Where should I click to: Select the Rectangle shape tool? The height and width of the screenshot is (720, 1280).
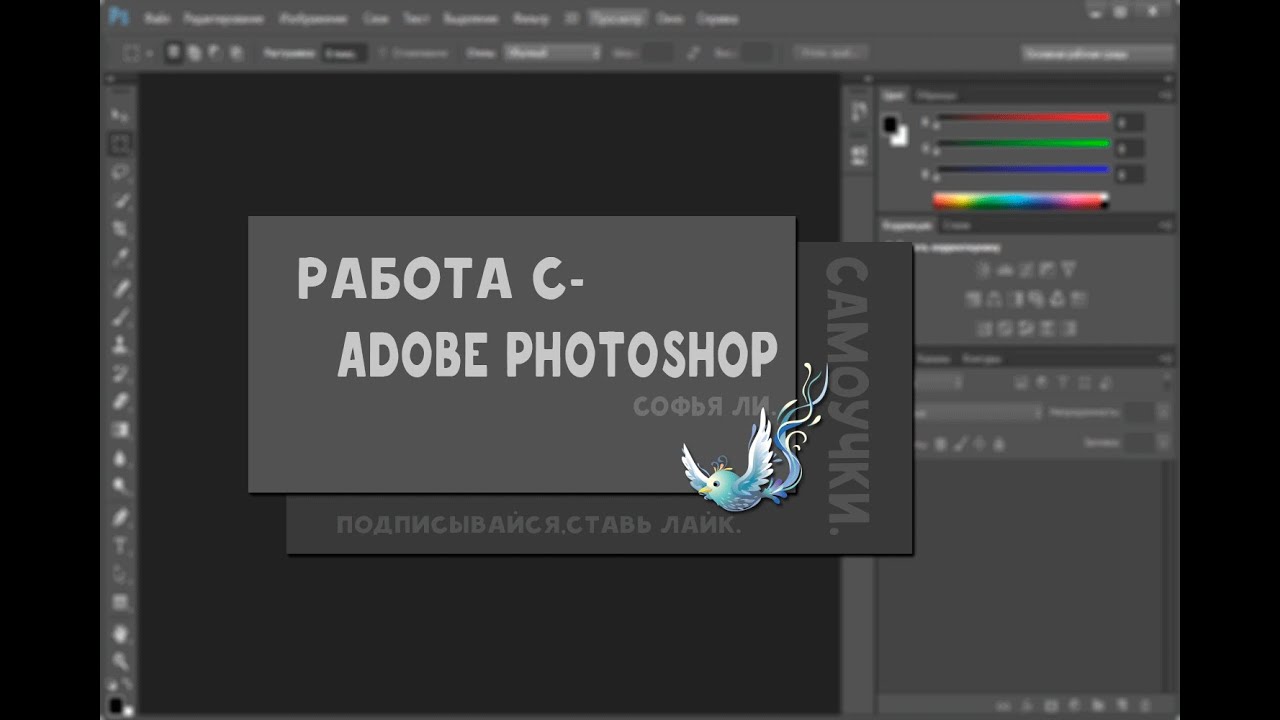[x=120, y=602]
